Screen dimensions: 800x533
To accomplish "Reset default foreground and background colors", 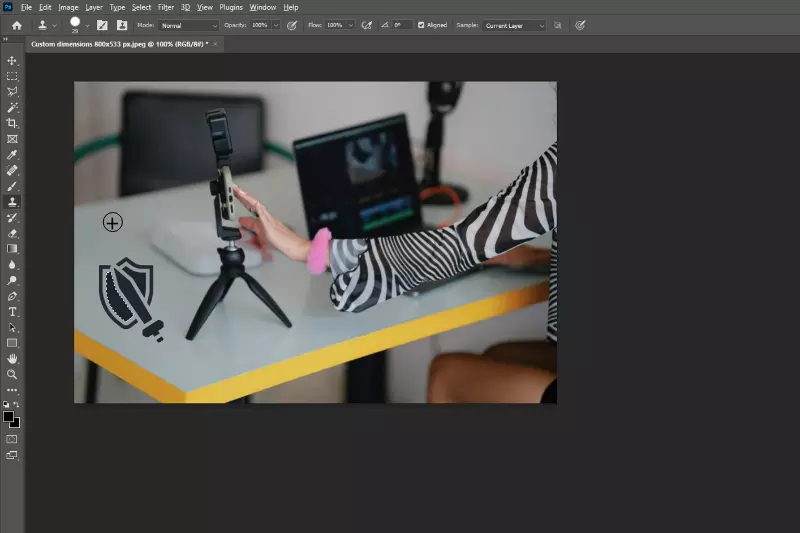I will pyautogui.click(x=6, y=404).
